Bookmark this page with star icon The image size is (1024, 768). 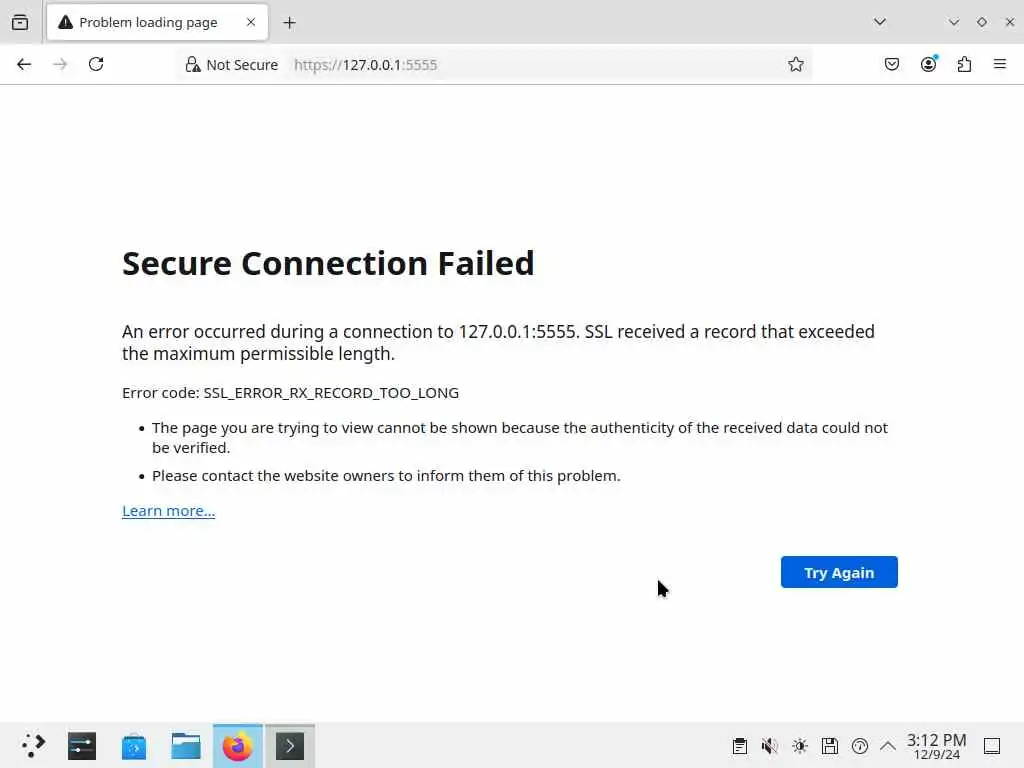[x=796, y=64]
